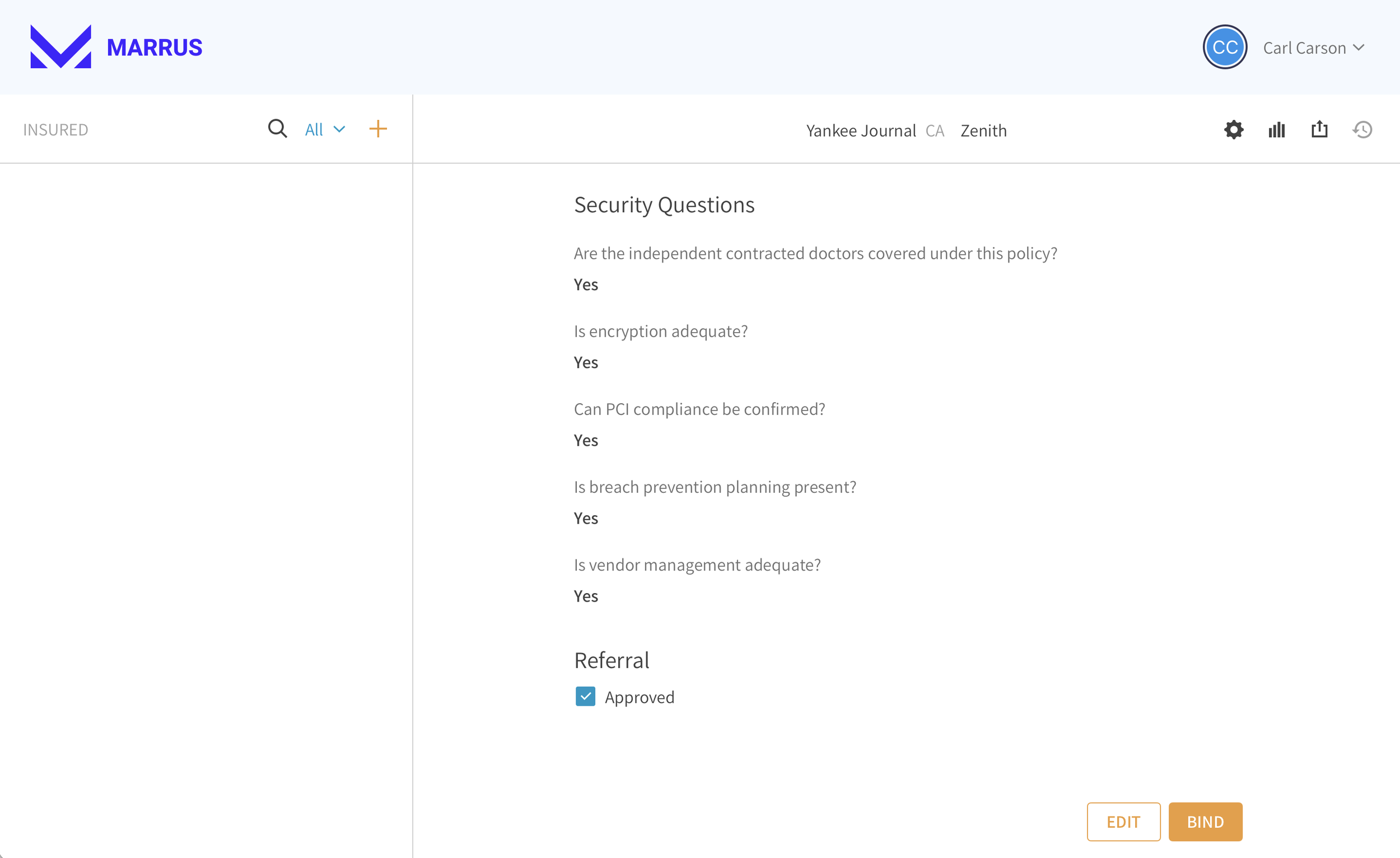Click the share export icon
Screen dimensions: 1400x858
click(x=1319, y=129)
